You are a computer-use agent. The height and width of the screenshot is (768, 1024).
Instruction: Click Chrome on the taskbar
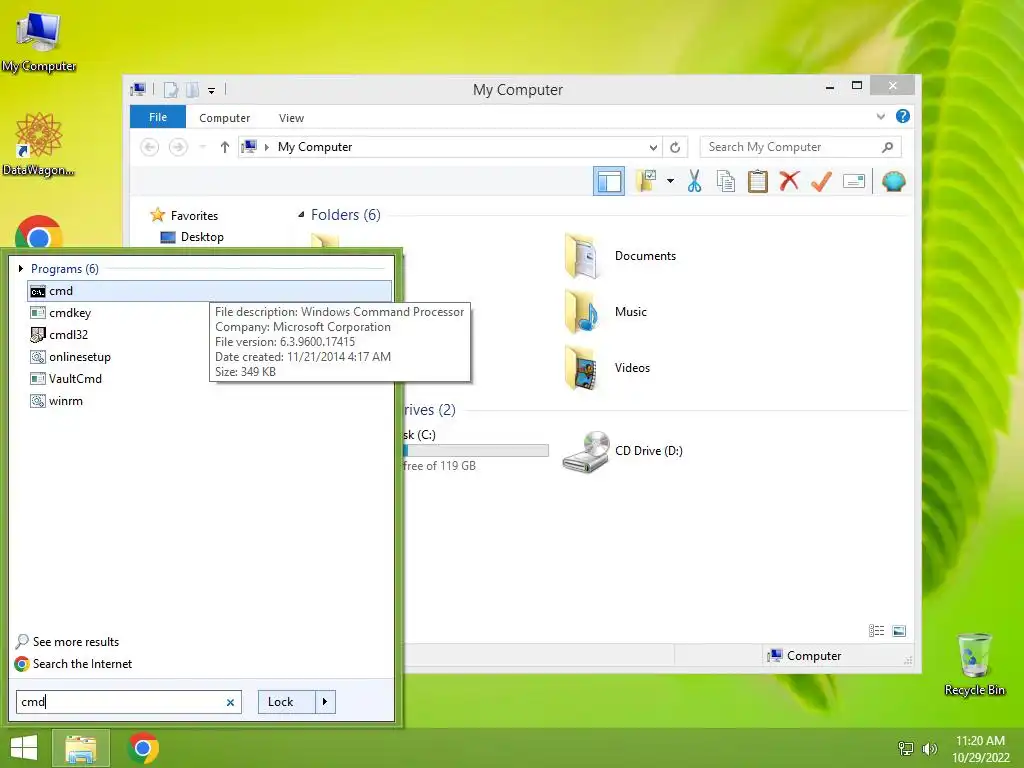[x=143, y=748]
